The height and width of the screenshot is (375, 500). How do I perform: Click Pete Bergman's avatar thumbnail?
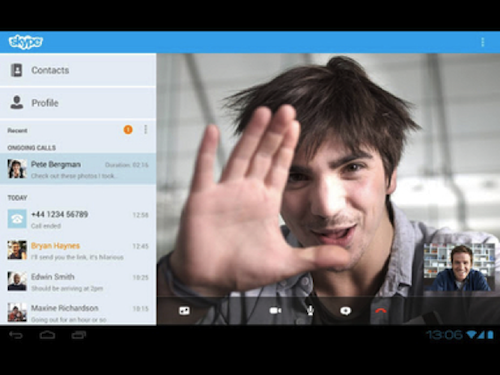coord(17,169)
